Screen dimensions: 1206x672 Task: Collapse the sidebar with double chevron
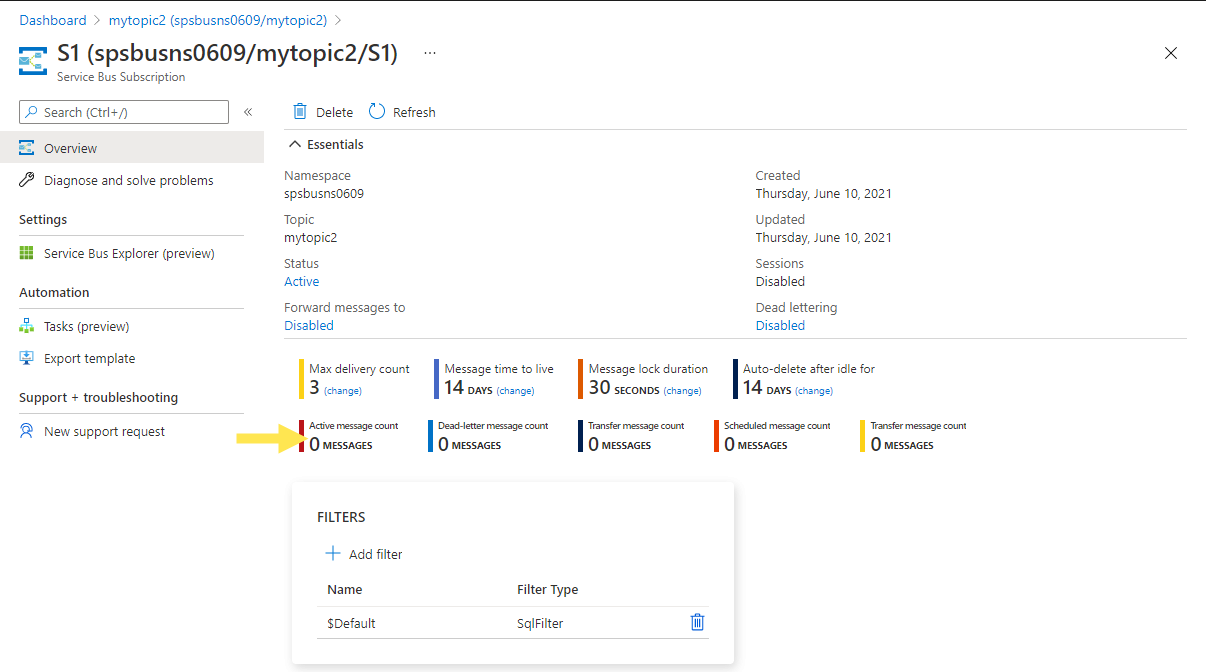pos(248,112)
